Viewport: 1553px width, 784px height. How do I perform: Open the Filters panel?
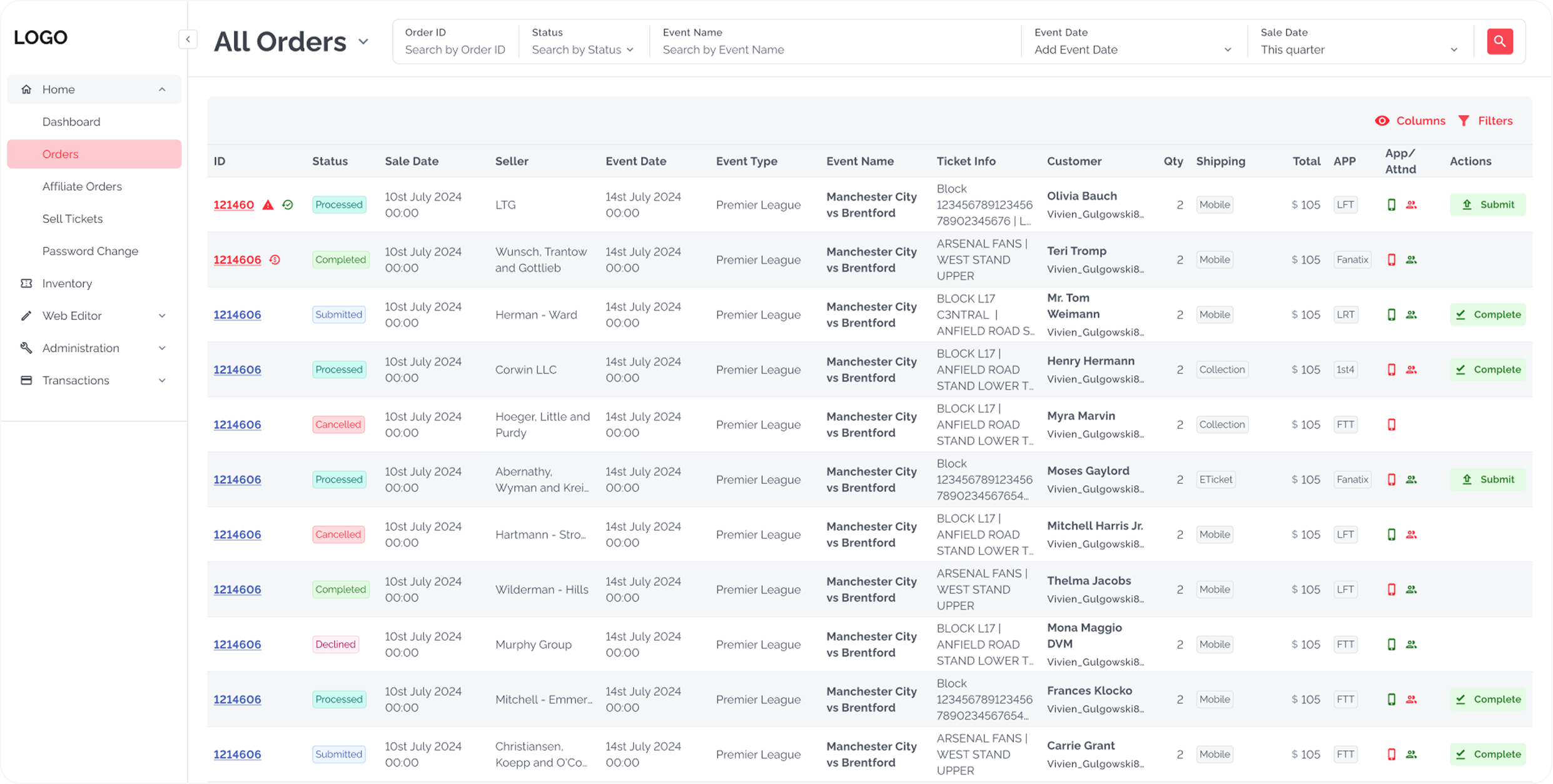[1485, 121]
